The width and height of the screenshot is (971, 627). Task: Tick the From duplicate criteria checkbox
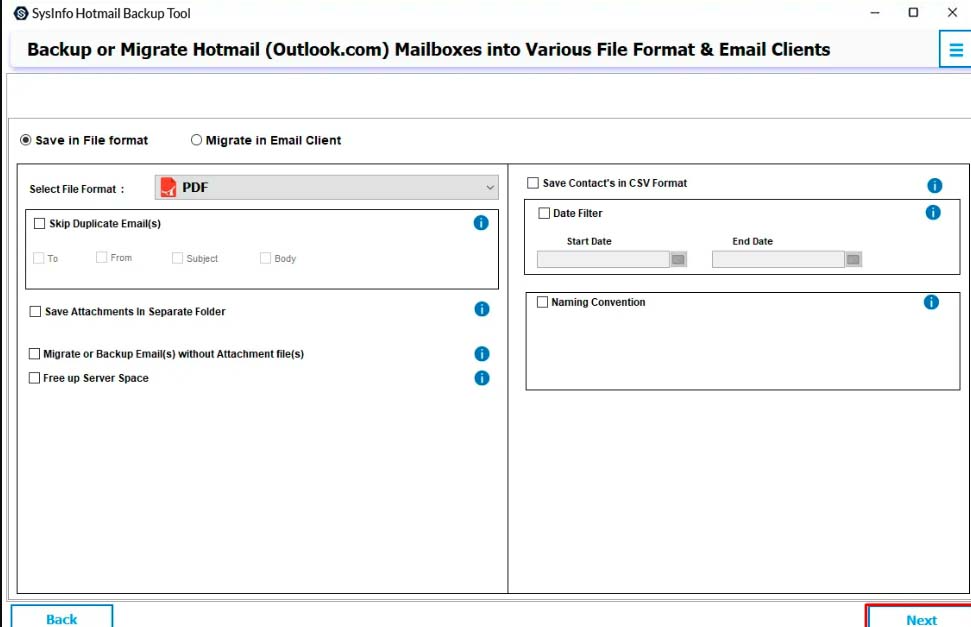click(102, 257)
